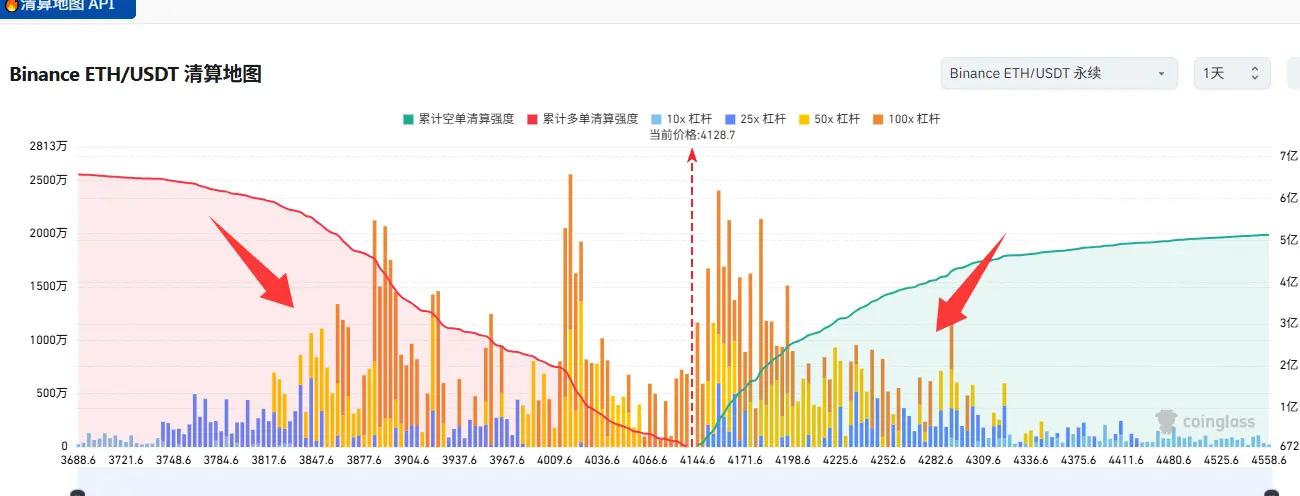Click the 4066.6 price axis label
The height and width of the screenshot is (496, 1300).
[x=650, y=460]
